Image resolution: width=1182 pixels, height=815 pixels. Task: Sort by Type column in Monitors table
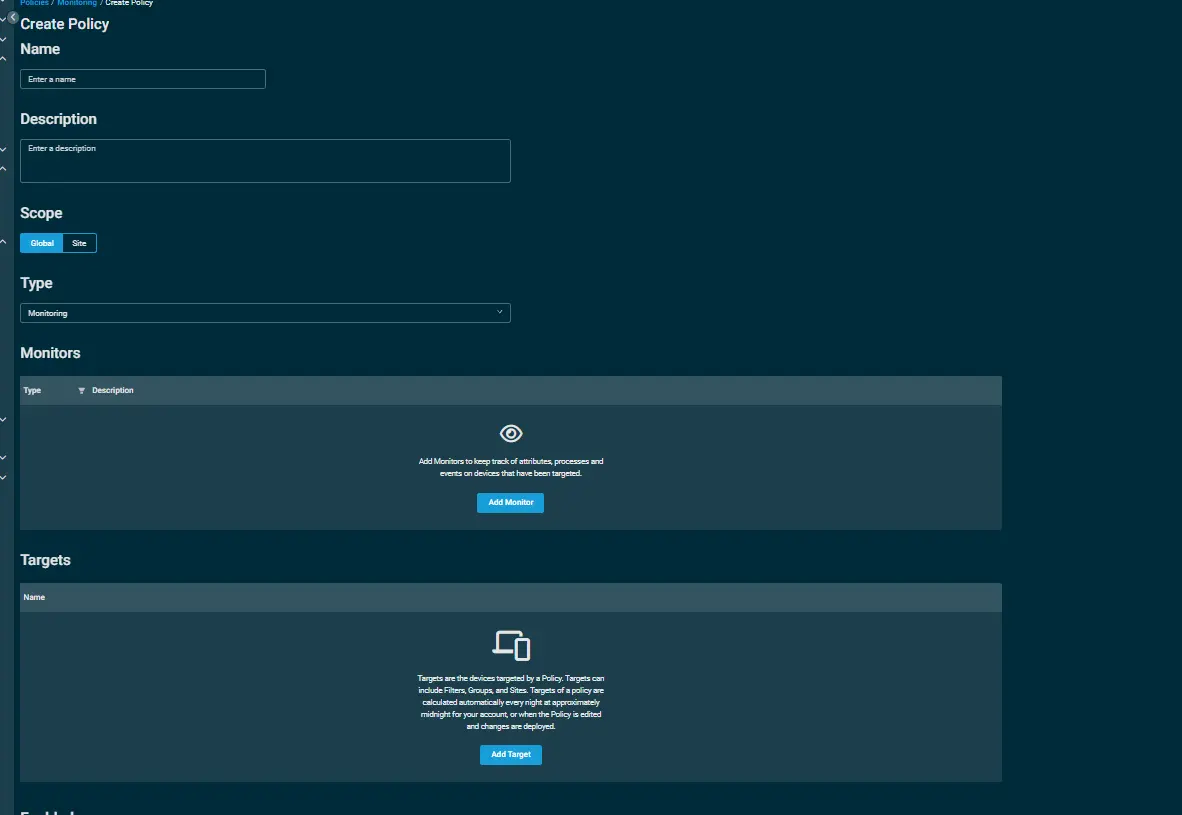click(x=32, y=391)
